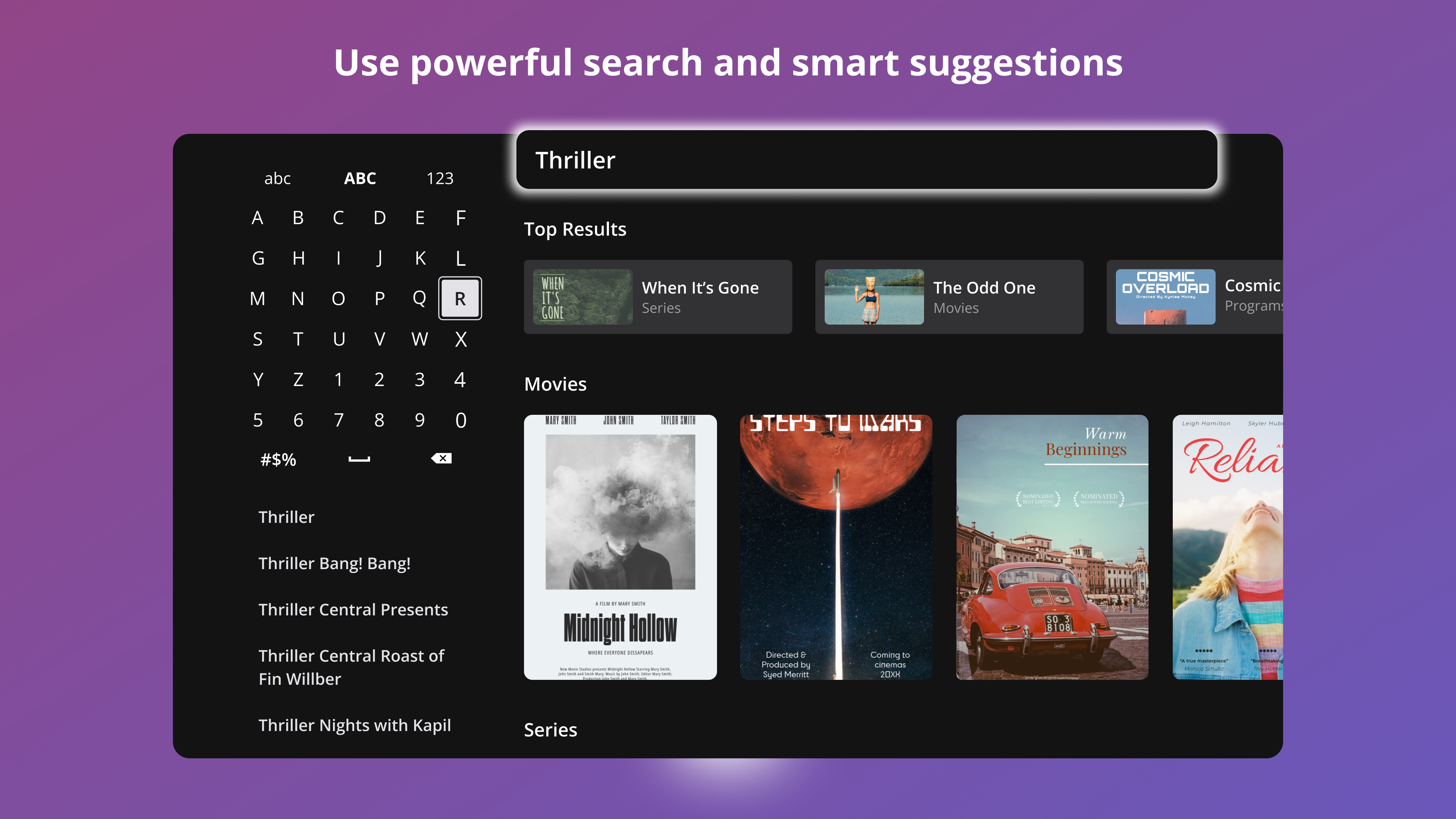Tap the letter W key
This screenshot has width=1456, height=819.
coord(419,339)
